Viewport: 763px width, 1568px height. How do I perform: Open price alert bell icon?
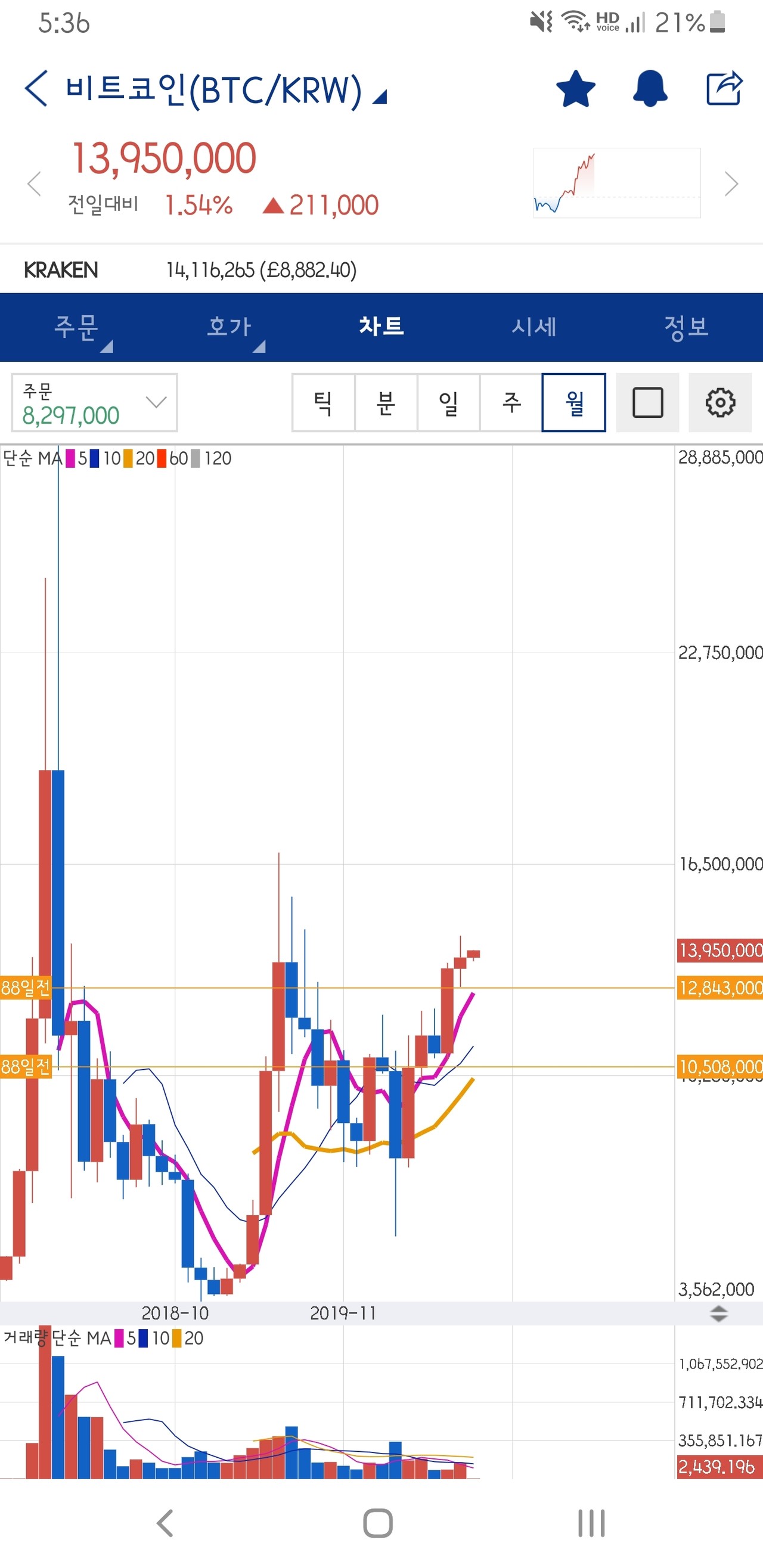pos(650,89)
